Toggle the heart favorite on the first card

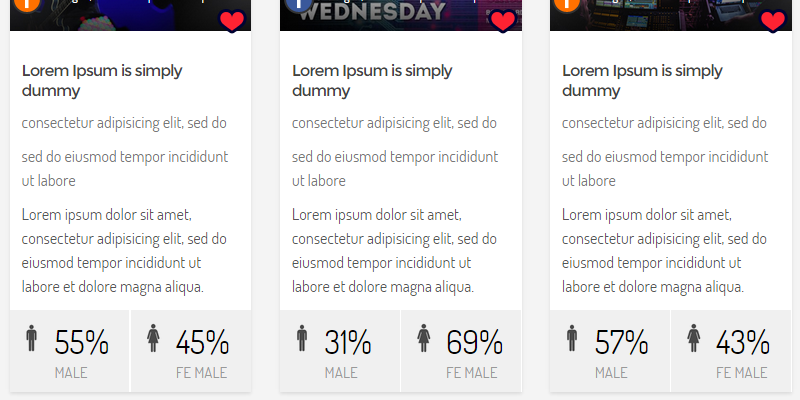(232, 21)
